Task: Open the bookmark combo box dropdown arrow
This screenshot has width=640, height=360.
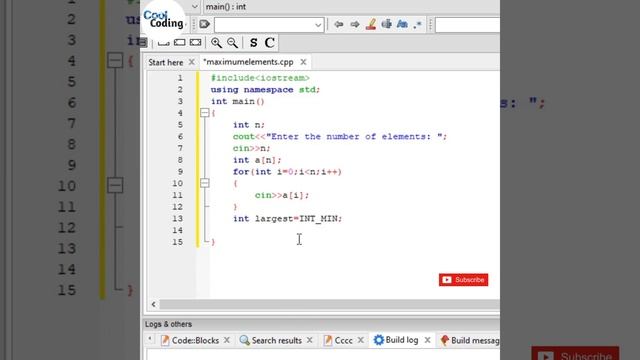Action: click(x=318, y=25)
